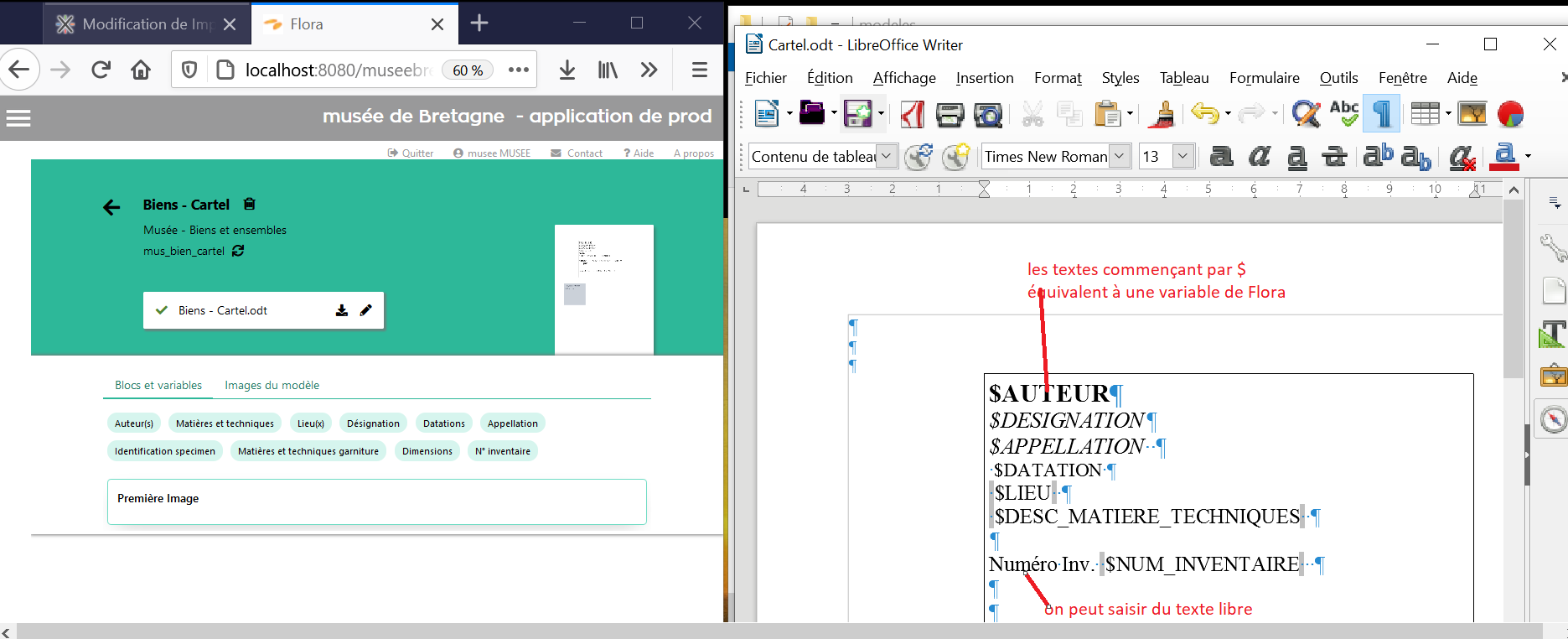
Task: Open Insertion menu in Writer
Action: [x=985, y=78]
